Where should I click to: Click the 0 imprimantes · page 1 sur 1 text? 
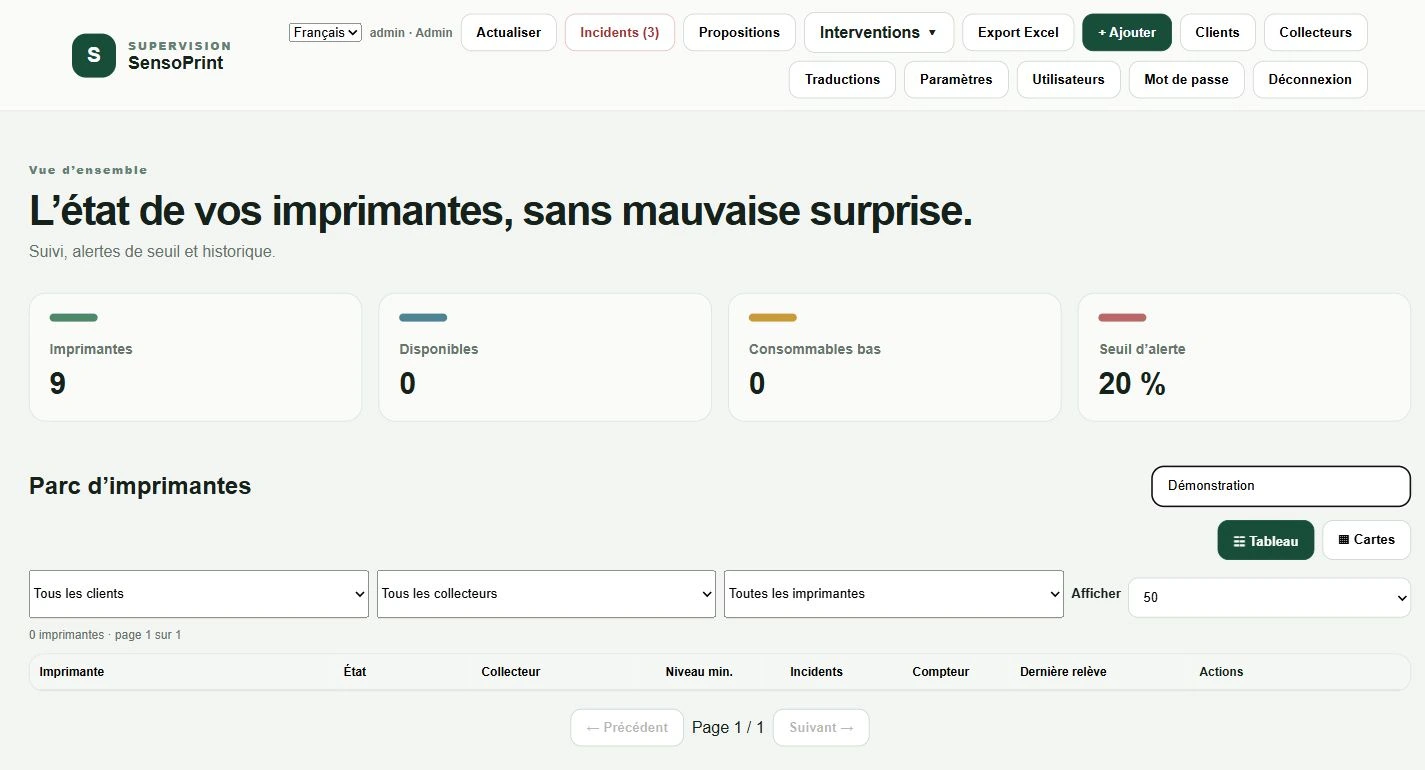coord(105,635)
